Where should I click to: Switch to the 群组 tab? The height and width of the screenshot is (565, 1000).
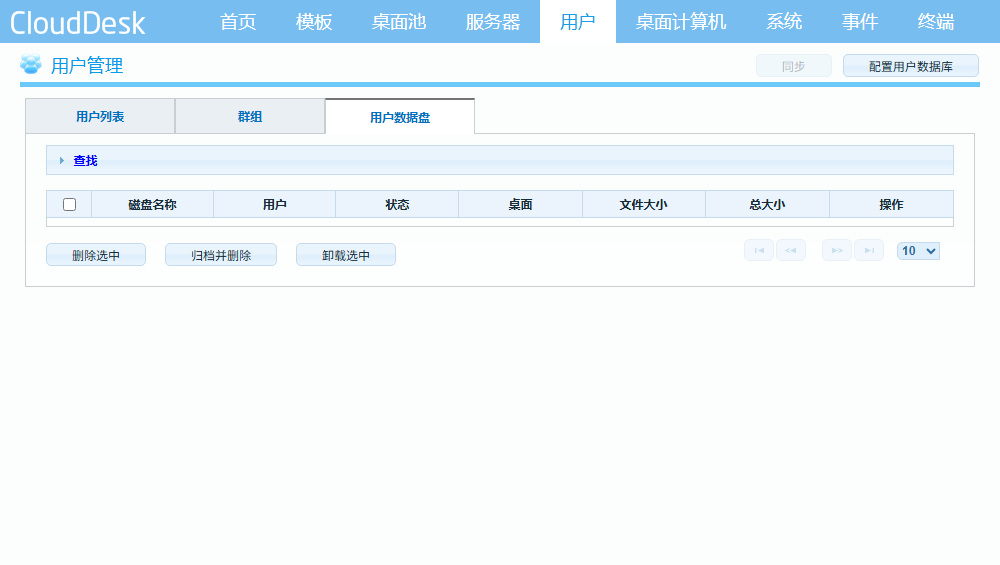(250, 117)
